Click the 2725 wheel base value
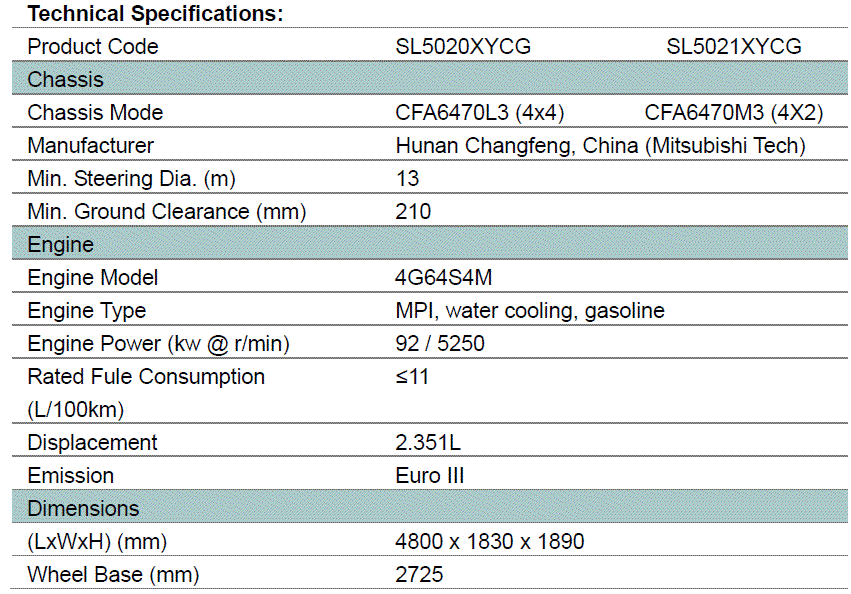 (419, 575)
